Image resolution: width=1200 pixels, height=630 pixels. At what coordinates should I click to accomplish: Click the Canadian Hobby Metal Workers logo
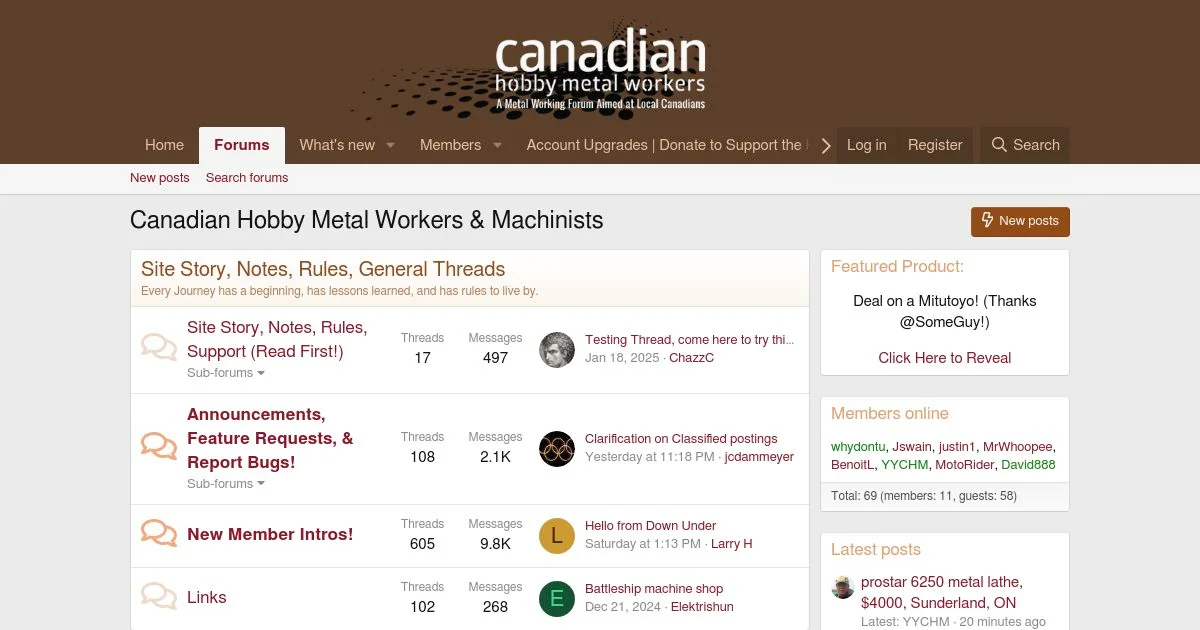(600, 69)
